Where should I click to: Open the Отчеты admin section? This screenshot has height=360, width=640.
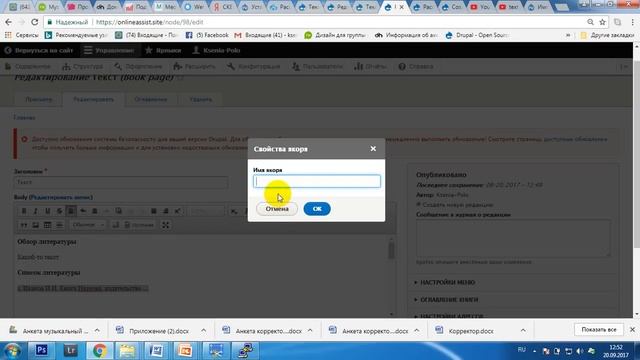pos(370,66)
